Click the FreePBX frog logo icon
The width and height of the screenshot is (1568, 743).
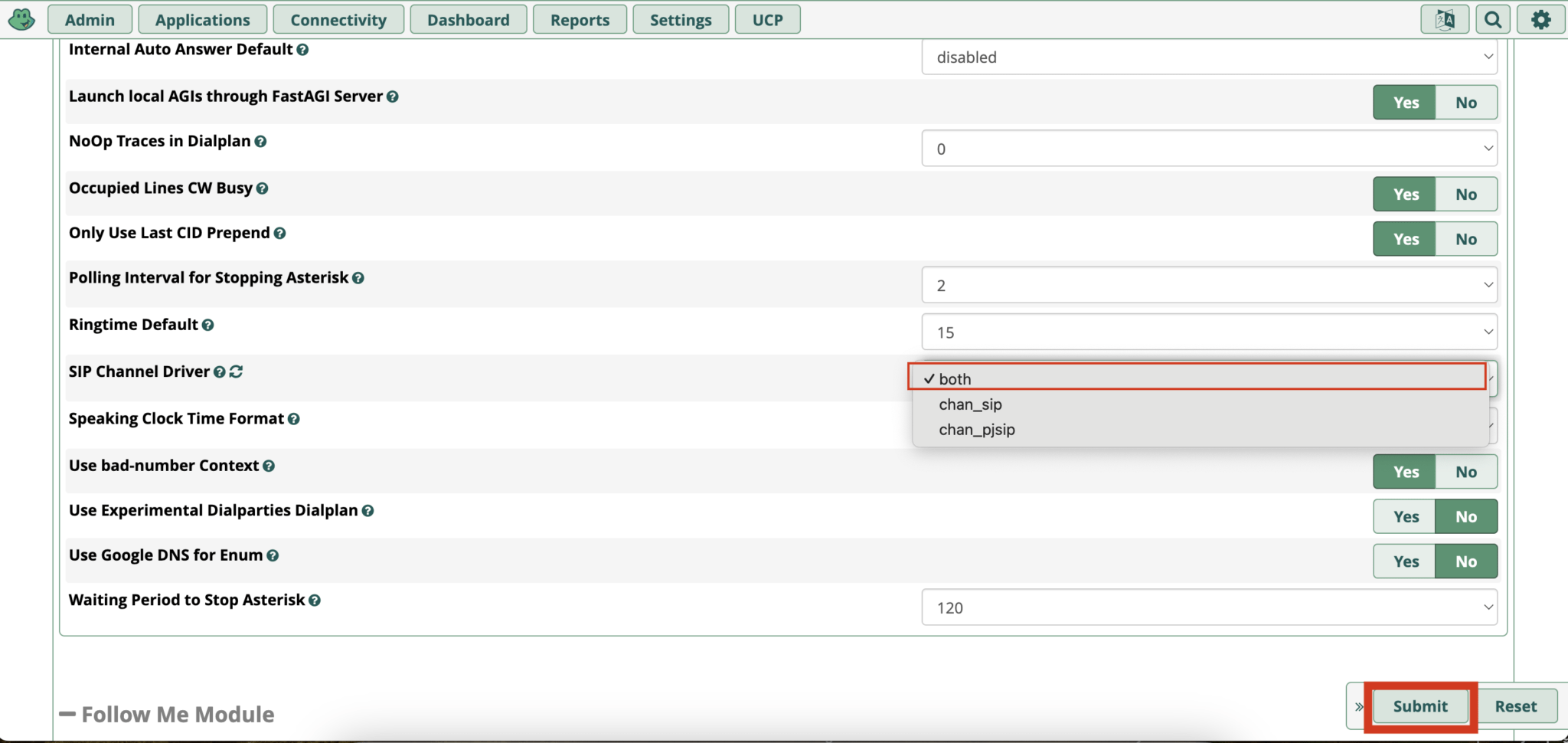(21, 19)
